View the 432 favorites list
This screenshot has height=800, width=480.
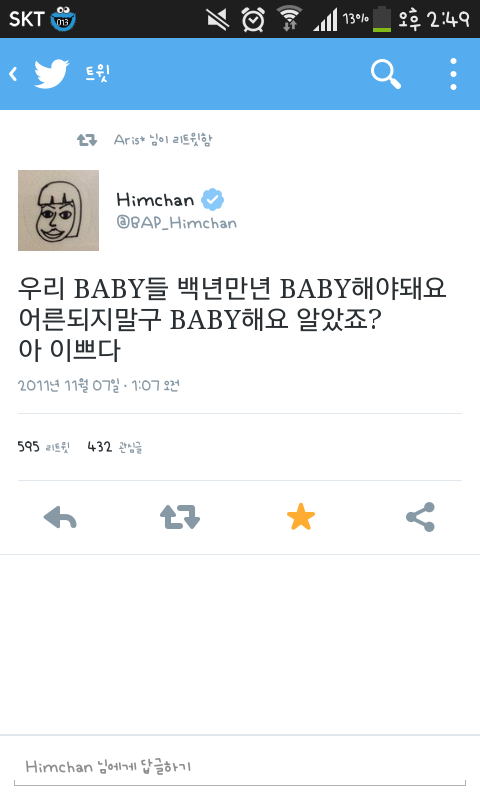click(115, 447)
